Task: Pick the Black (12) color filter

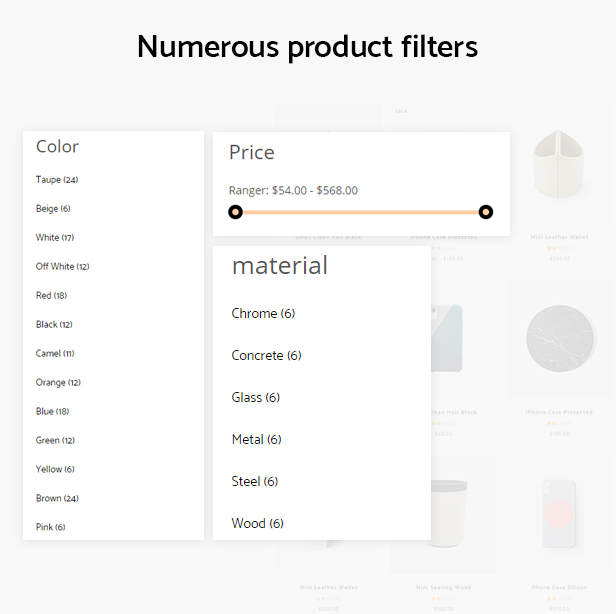Action: click(x=54, y=324)
